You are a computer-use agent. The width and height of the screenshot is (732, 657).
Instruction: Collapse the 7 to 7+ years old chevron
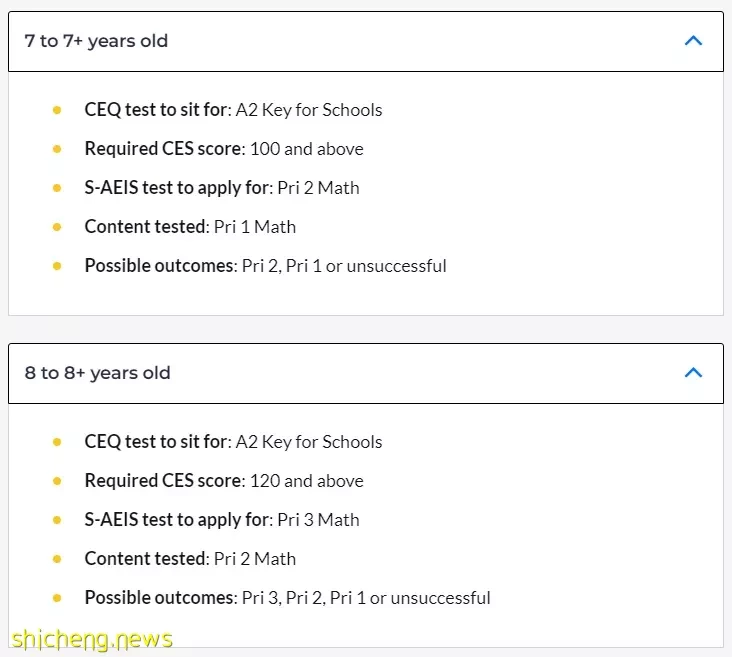[693, 41]
